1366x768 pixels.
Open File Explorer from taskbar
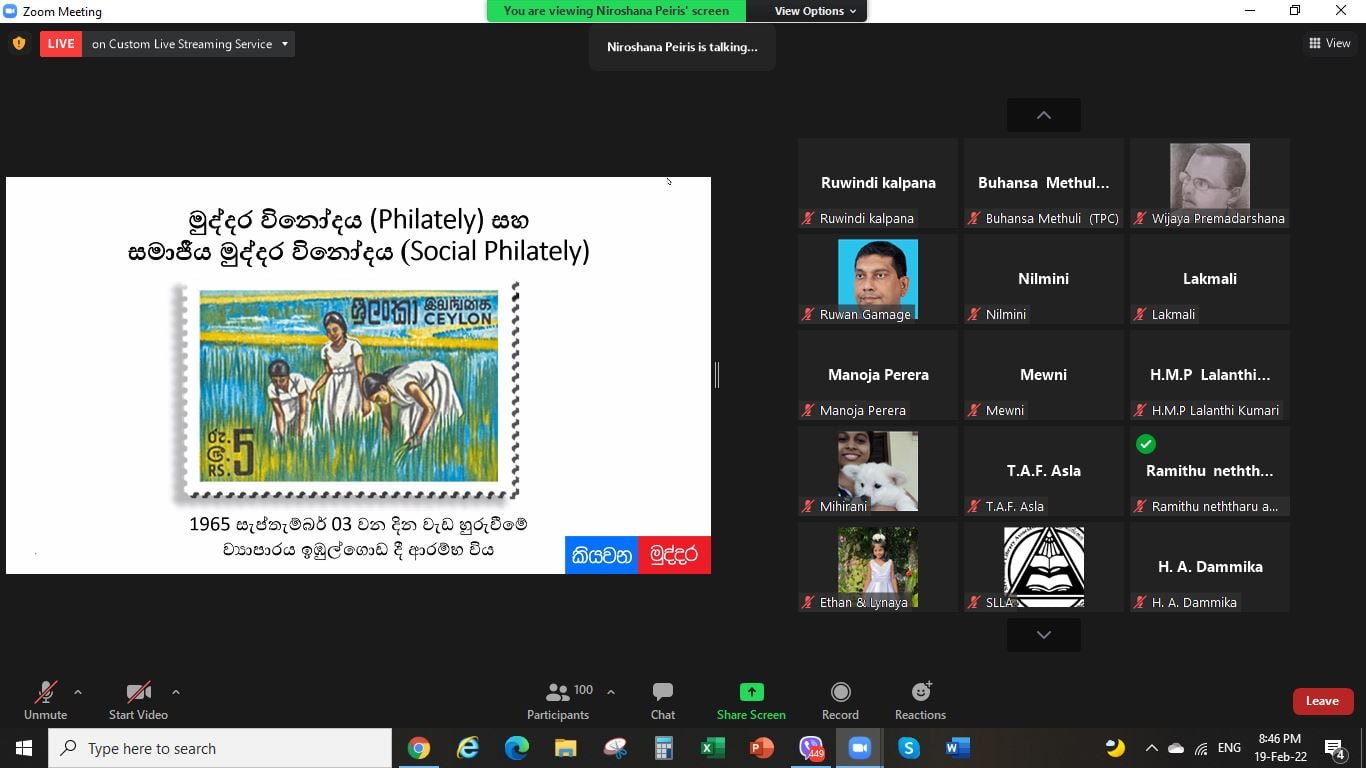point(565,748)
